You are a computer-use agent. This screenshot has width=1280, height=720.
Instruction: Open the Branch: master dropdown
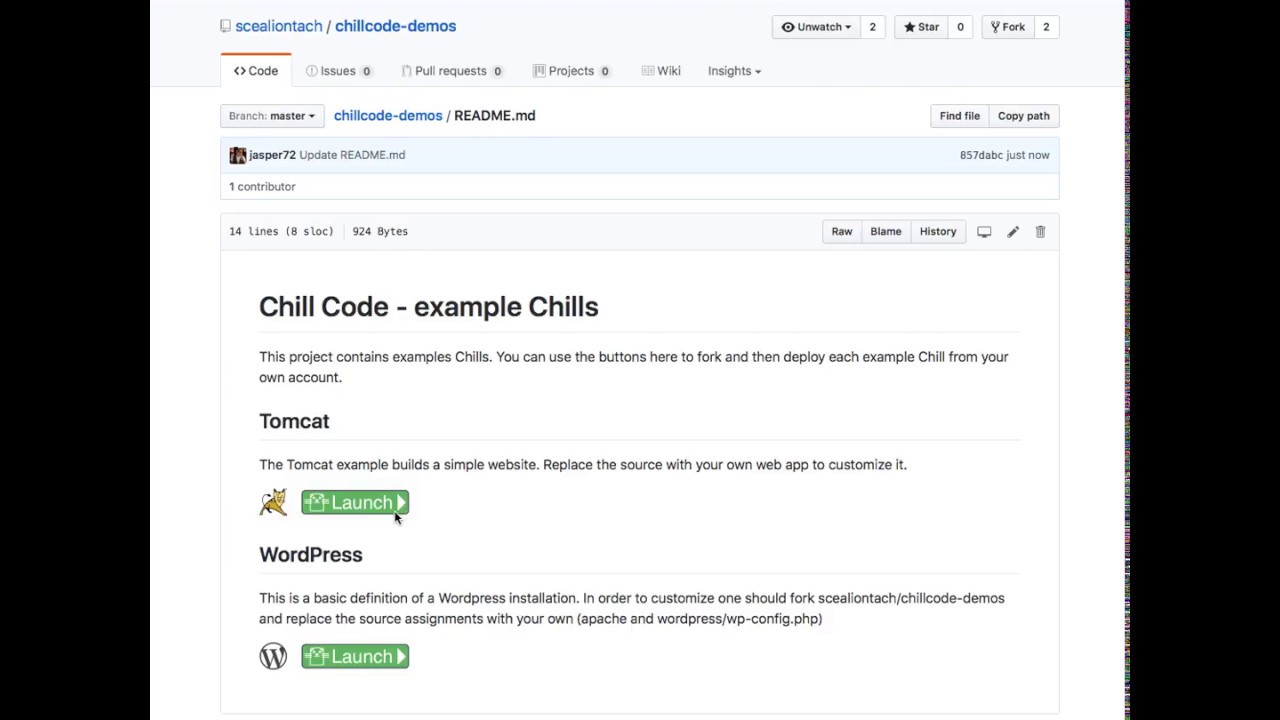(271, 116)
